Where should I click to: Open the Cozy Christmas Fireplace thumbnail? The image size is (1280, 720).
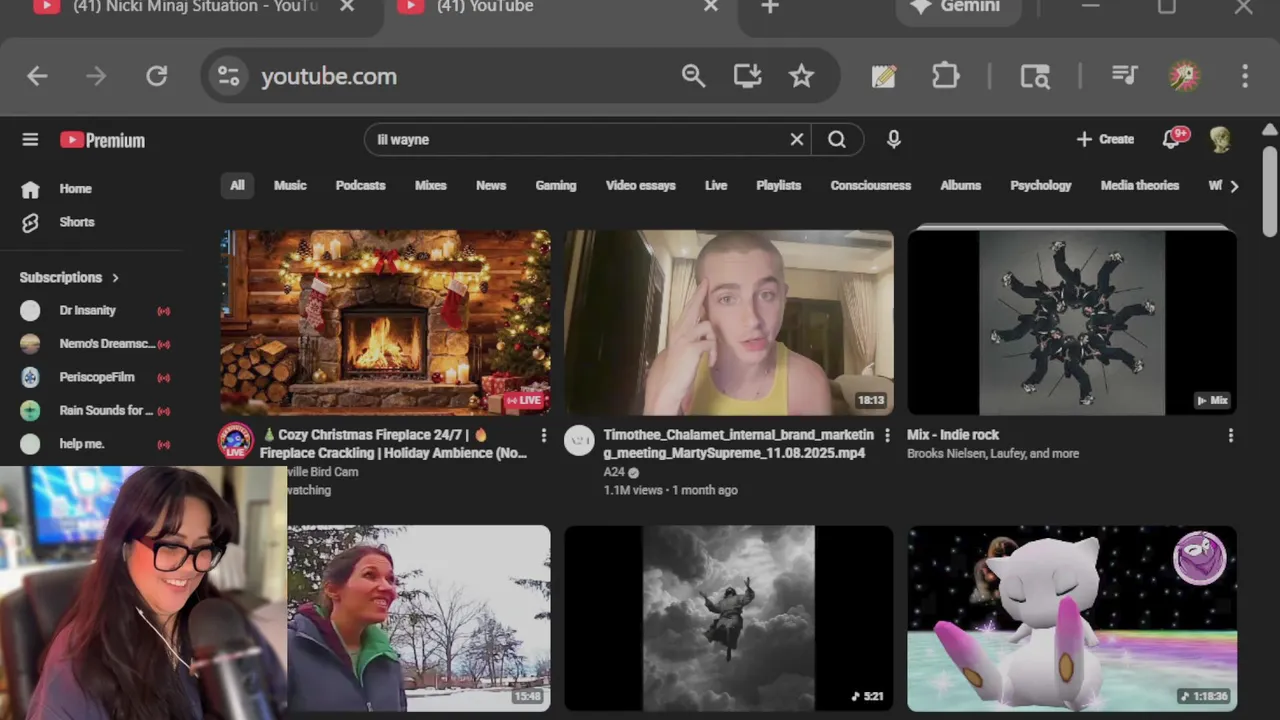[x=385, y=322]
